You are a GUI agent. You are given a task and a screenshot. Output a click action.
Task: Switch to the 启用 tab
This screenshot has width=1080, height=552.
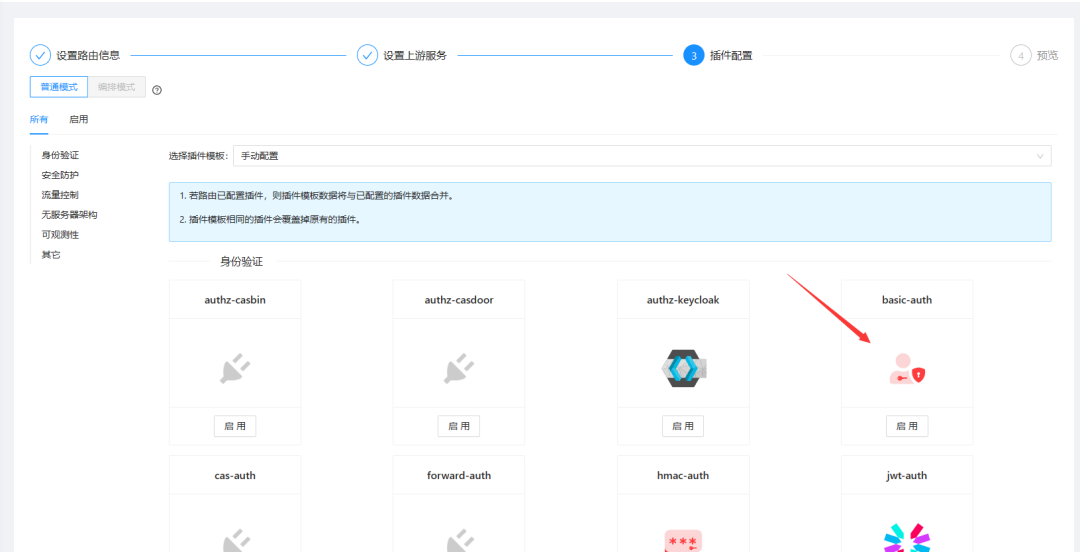(x=79, y=119)
